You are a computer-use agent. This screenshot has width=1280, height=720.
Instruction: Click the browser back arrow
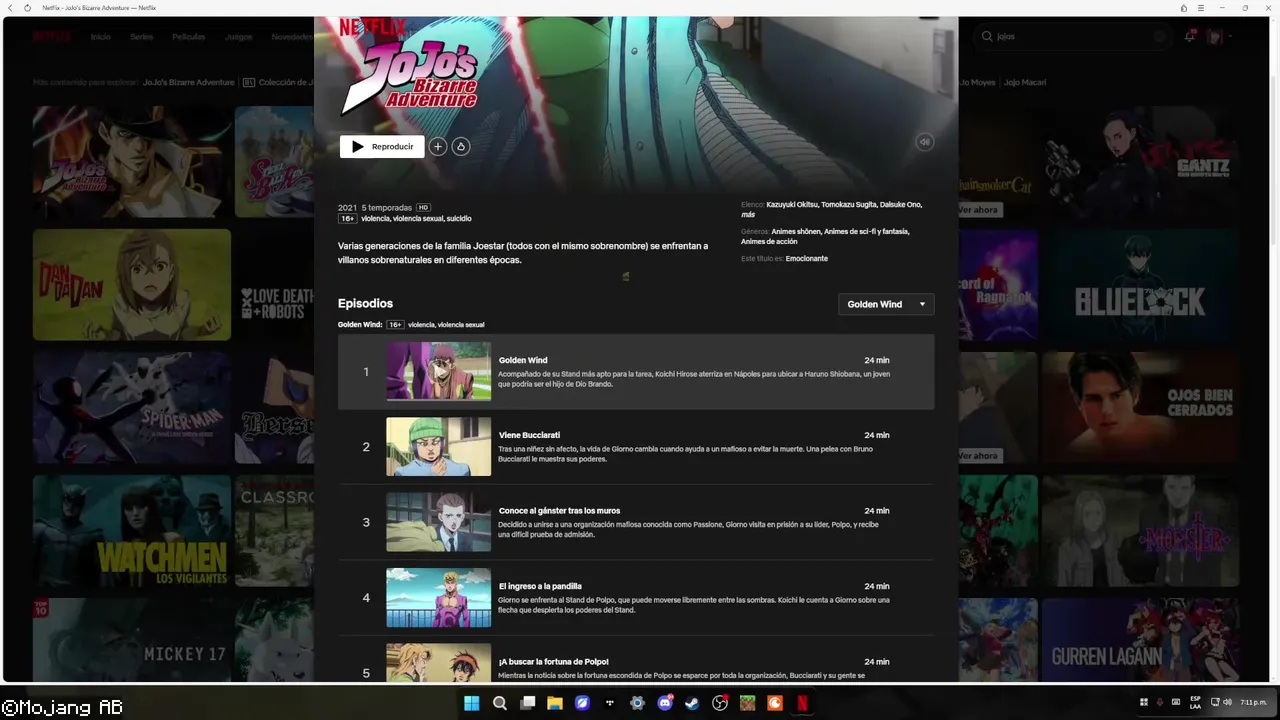(x=11, y=8)
